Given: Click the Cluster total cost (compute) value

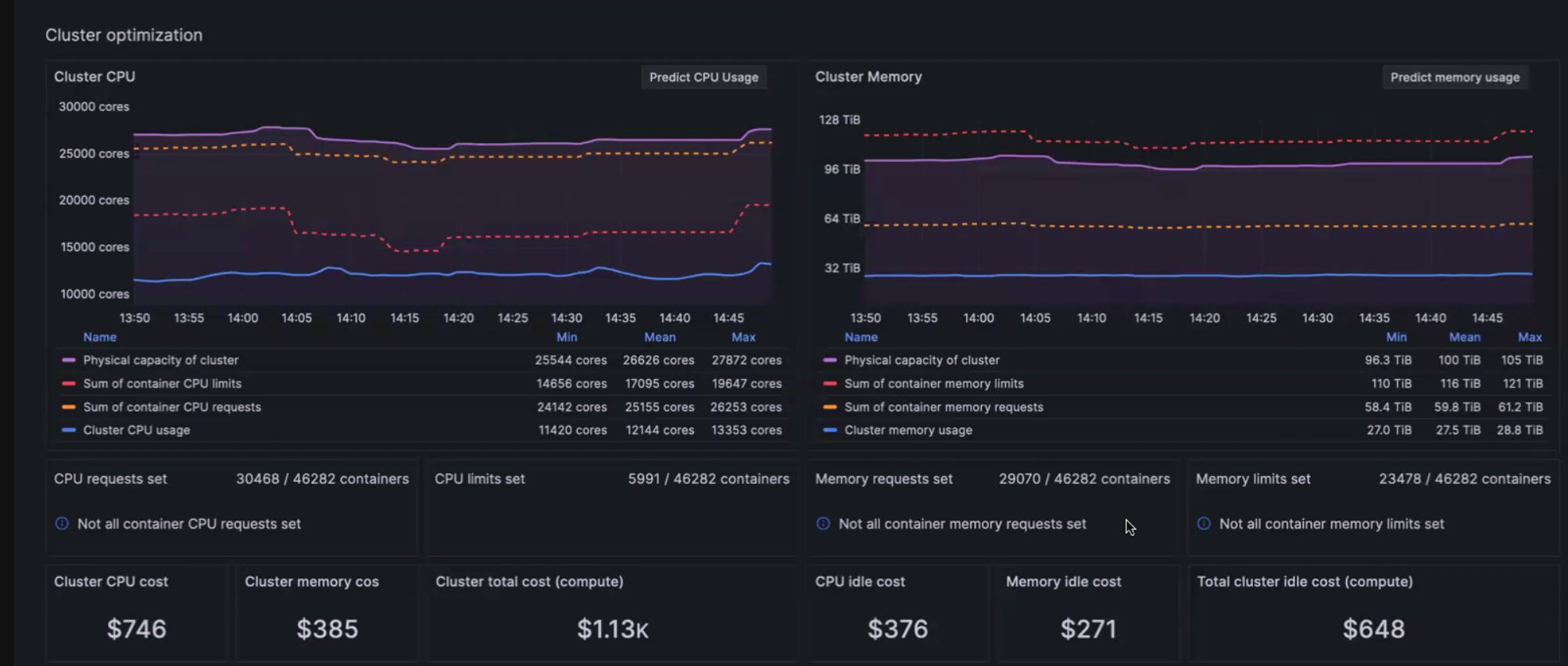Looking at the screenshot, I should point(612,629).
